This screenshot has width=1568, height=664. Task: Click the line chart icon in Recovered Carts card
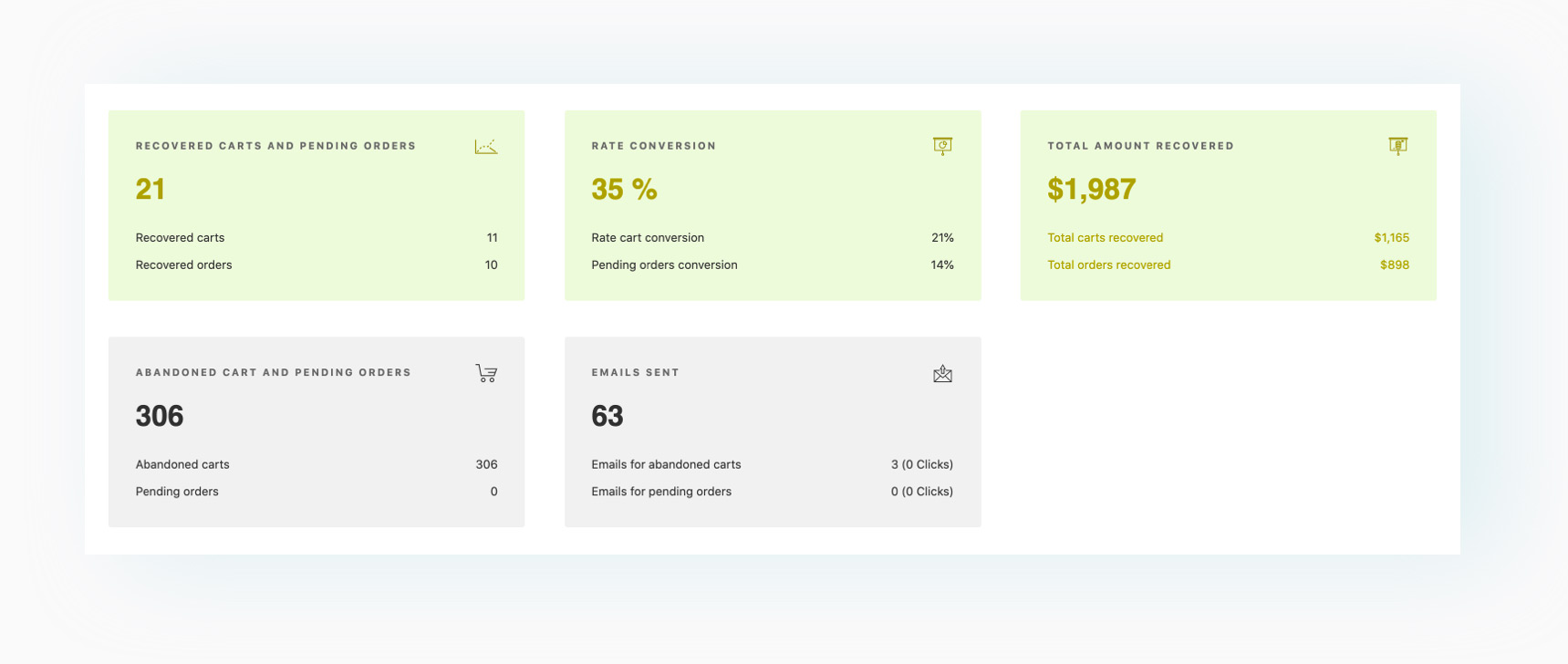click(486, 146)
